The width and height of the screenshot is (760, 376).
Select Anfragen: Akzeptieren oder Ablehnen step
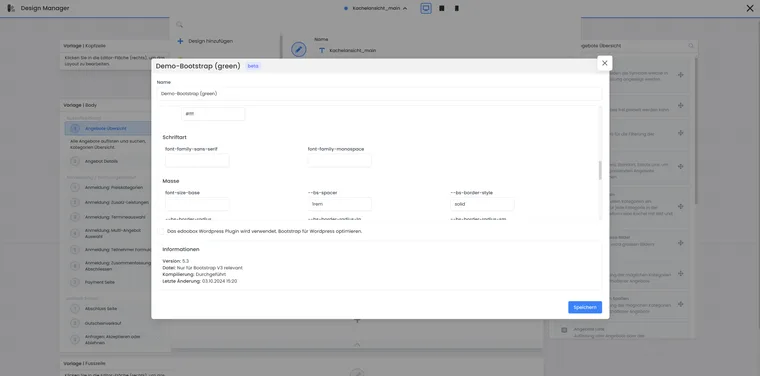pos(112,340)
